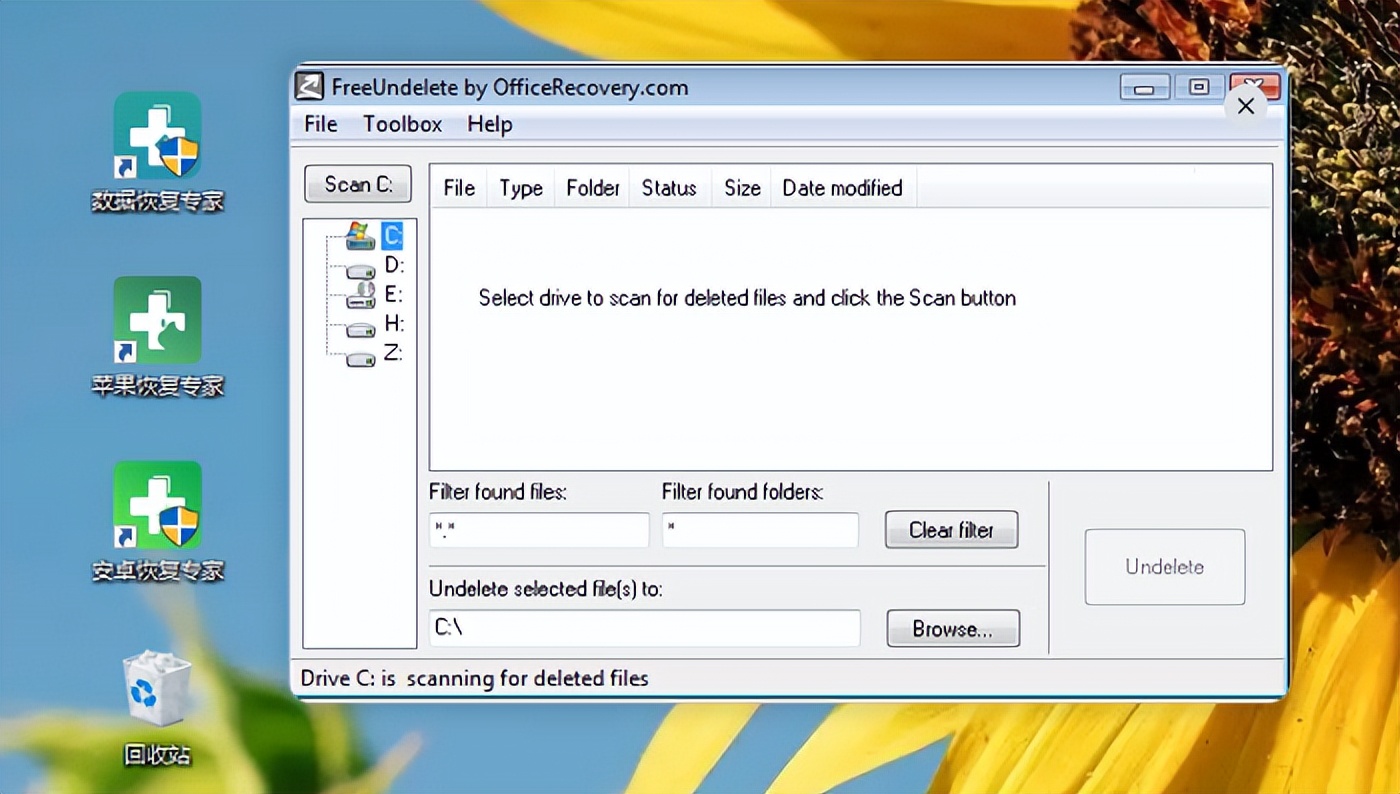Viewport: 1400px width, 794px height.
Task: Open the 数据恢复专家 desktop shortcut
Action: point(157,151)
